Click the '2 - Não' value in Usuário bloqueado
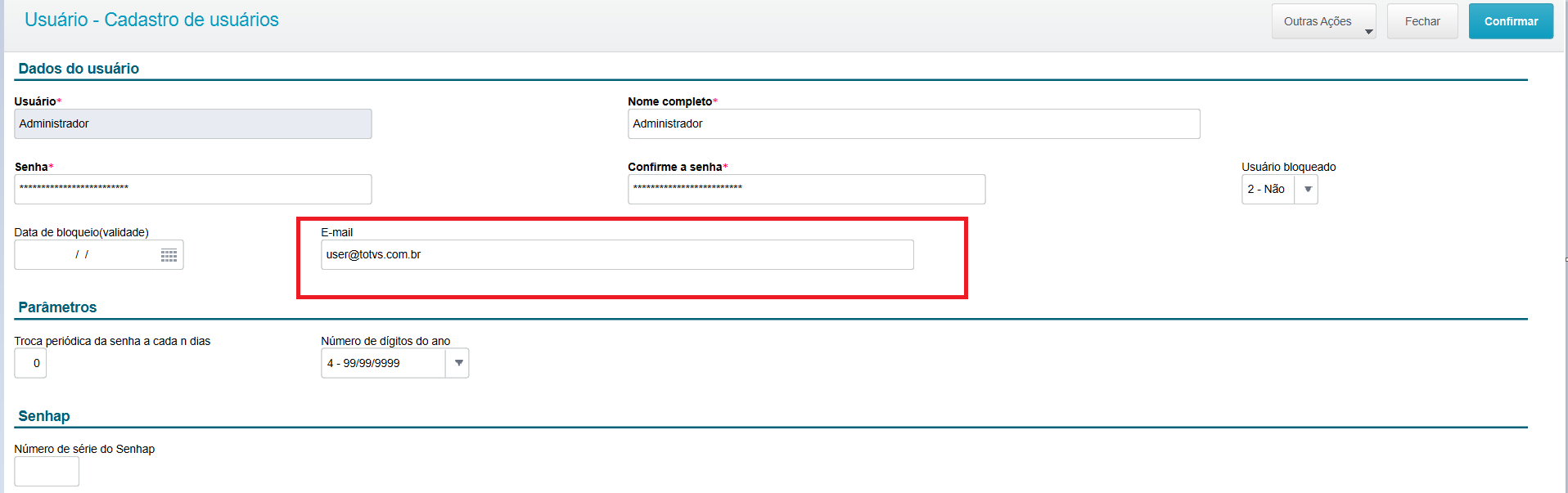Viewport: 1568px width, 493px height. click(x=1268, y=189)
